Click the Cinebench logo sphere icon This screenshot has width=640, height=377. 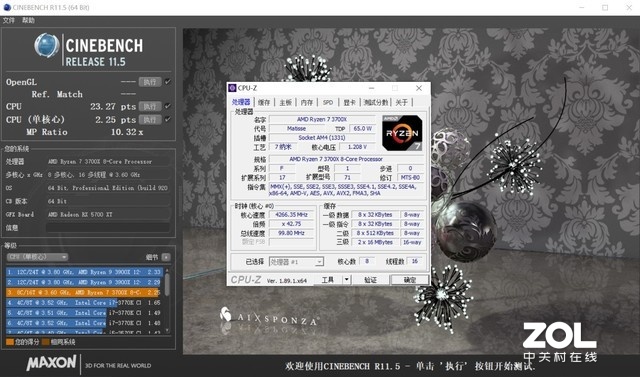[47, 45]
